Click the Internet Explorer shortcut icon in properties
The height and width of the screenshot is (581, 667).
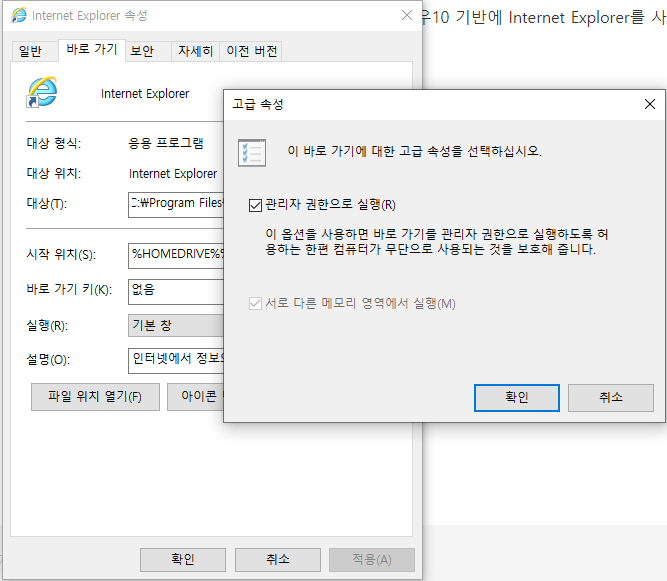pyautogui.click(x=42, y=92)
